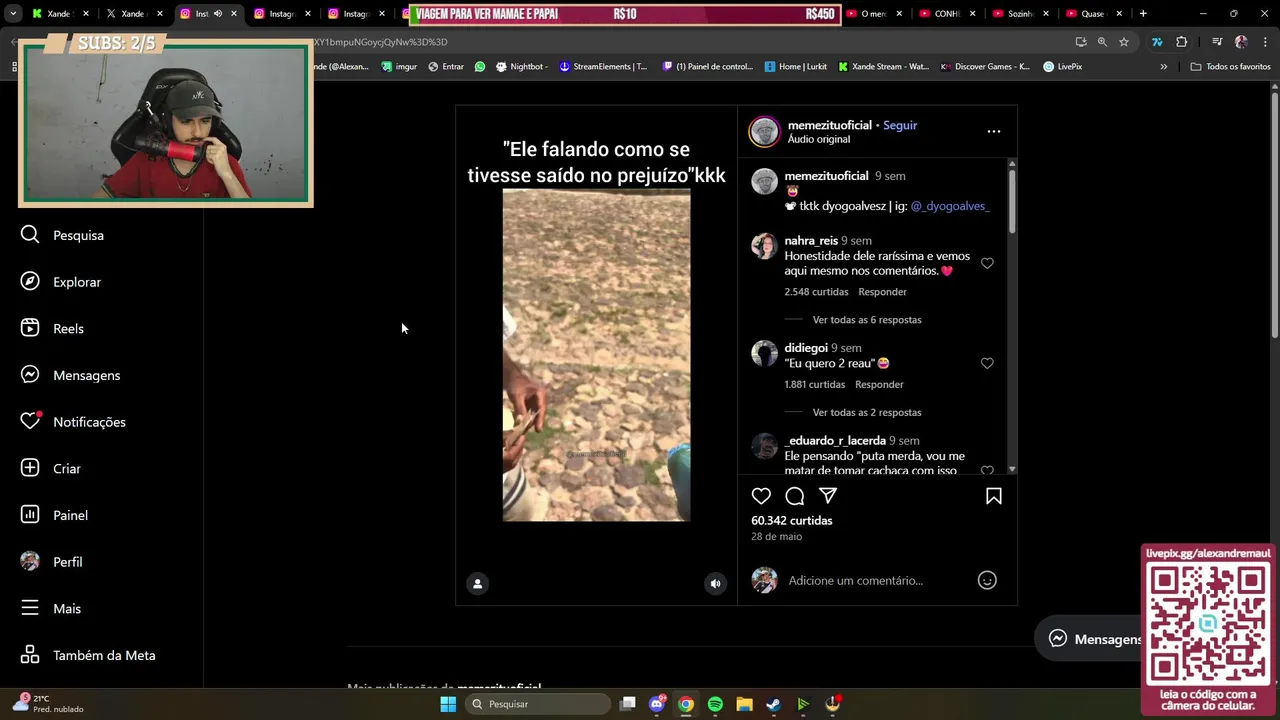The image size is (1280, 720).
Task: Open Discord from taskbar
Action: point(657,704)
